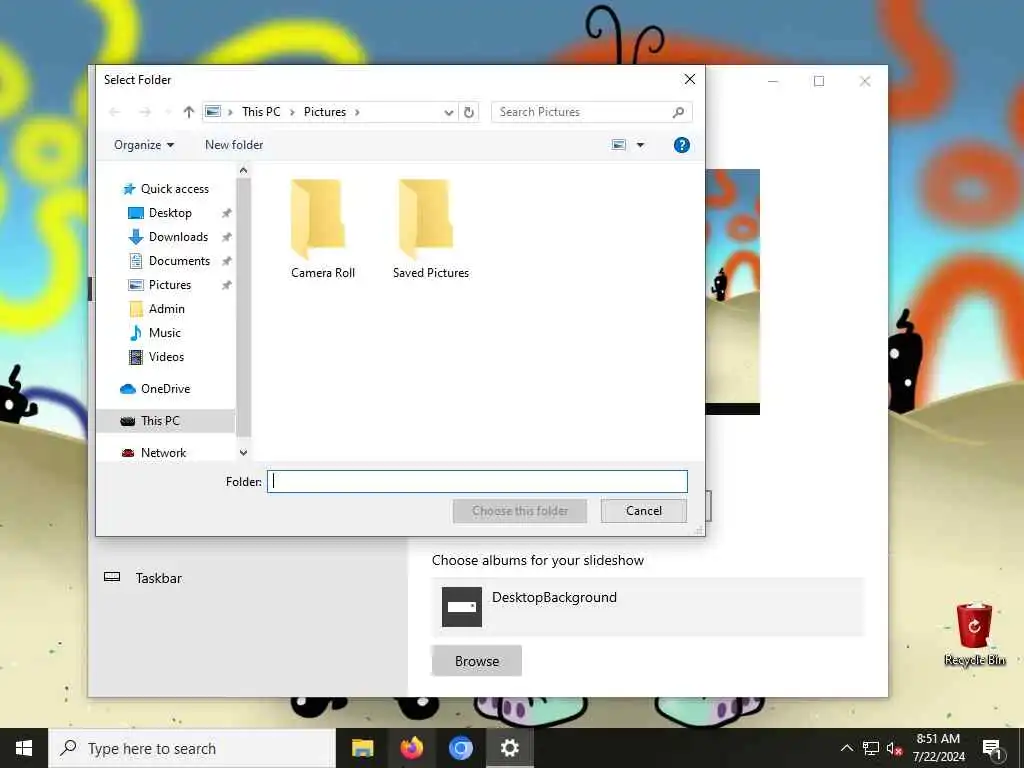Click Browse in the Settings window

click(x=477, y=661)
